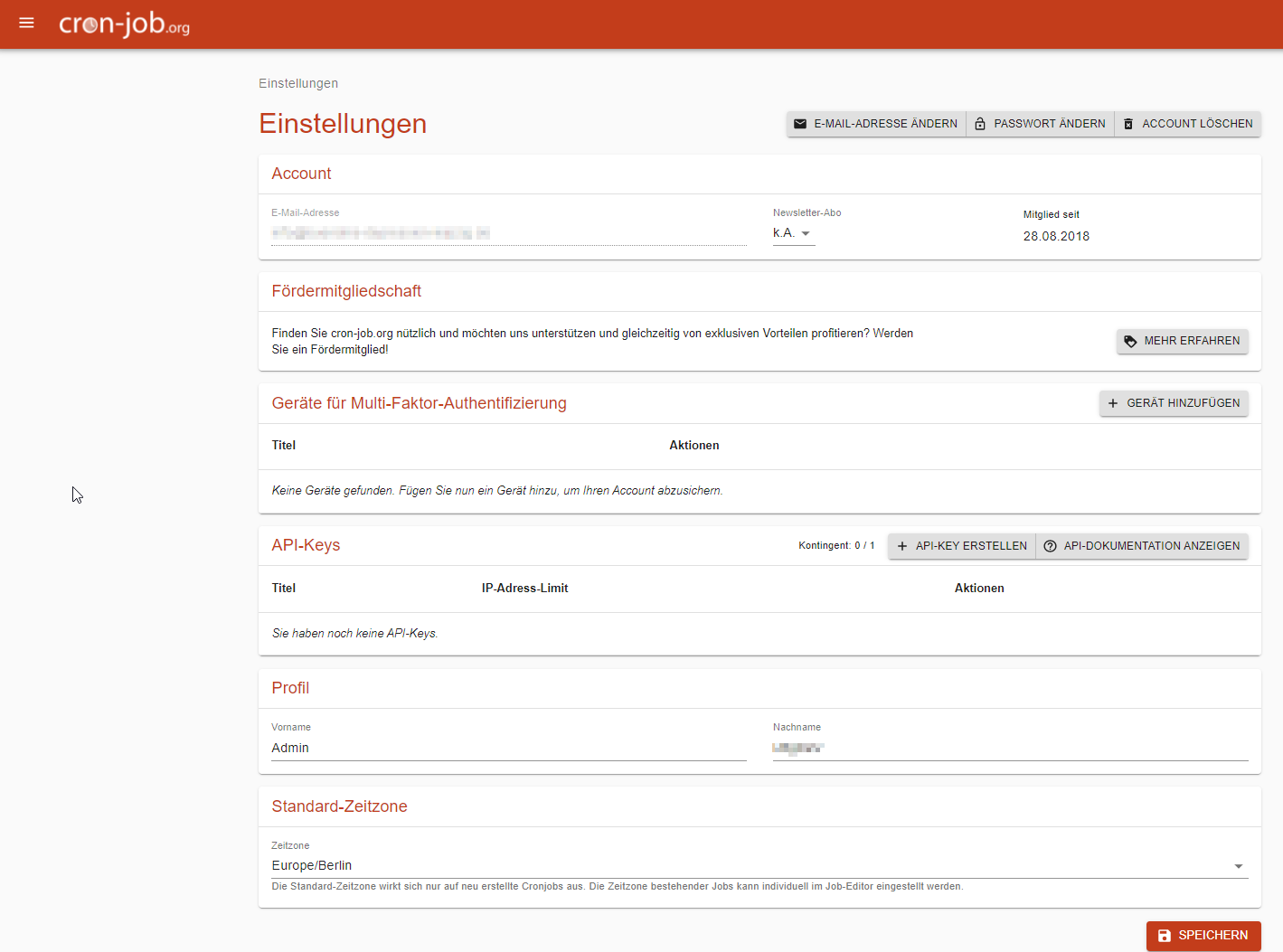Open the Newsletter-Abo dropdown

tap(794, 233)
